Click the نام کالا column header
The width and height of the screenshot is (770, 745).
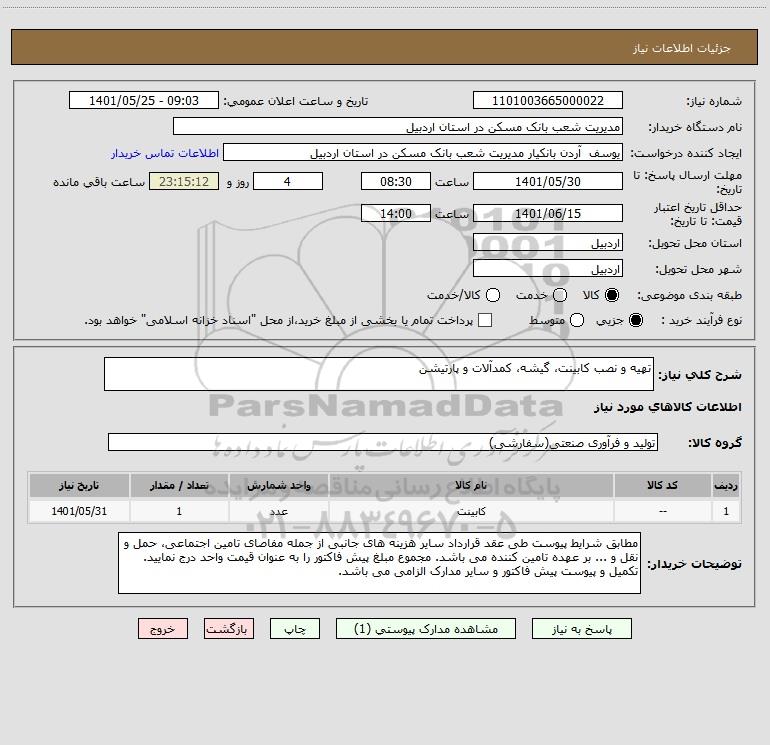point(471,485)
